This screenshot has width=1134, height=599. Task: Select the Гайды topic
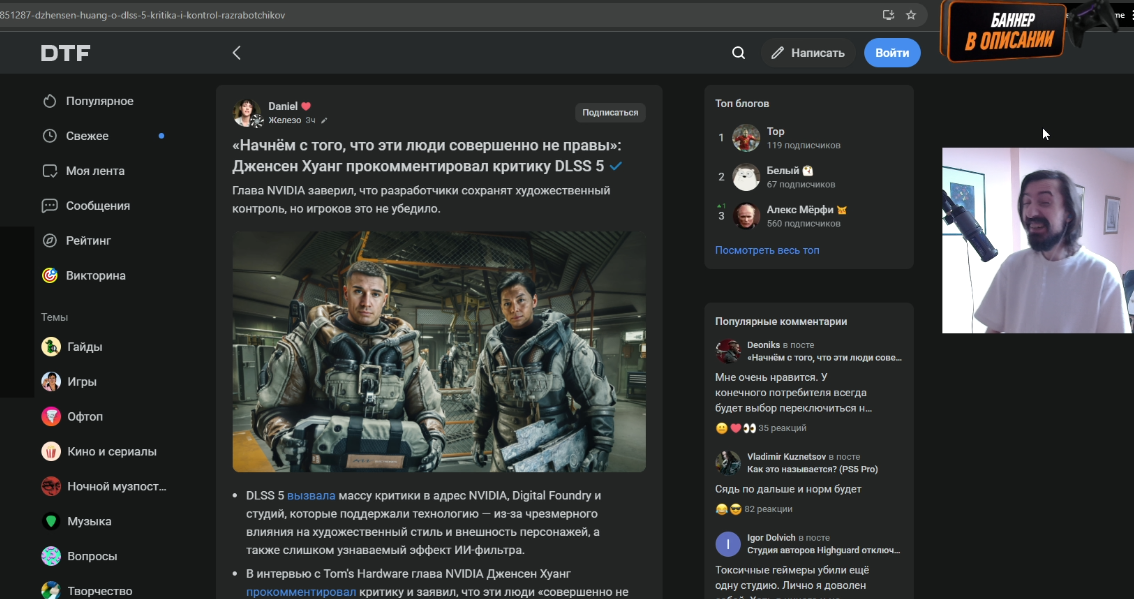pos(84,347)
